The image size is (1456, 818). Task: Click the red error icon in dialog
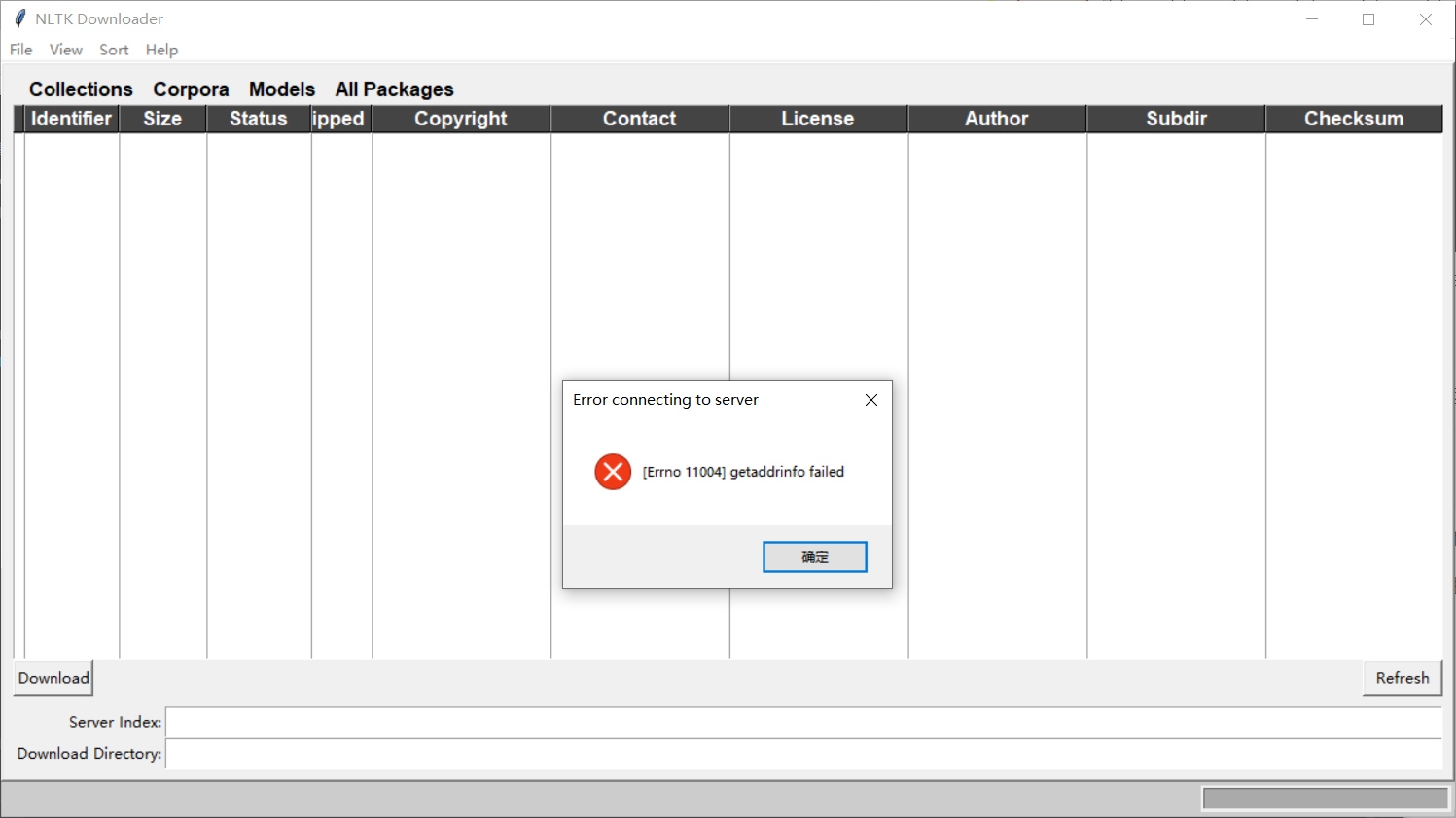tap(613, 472)
